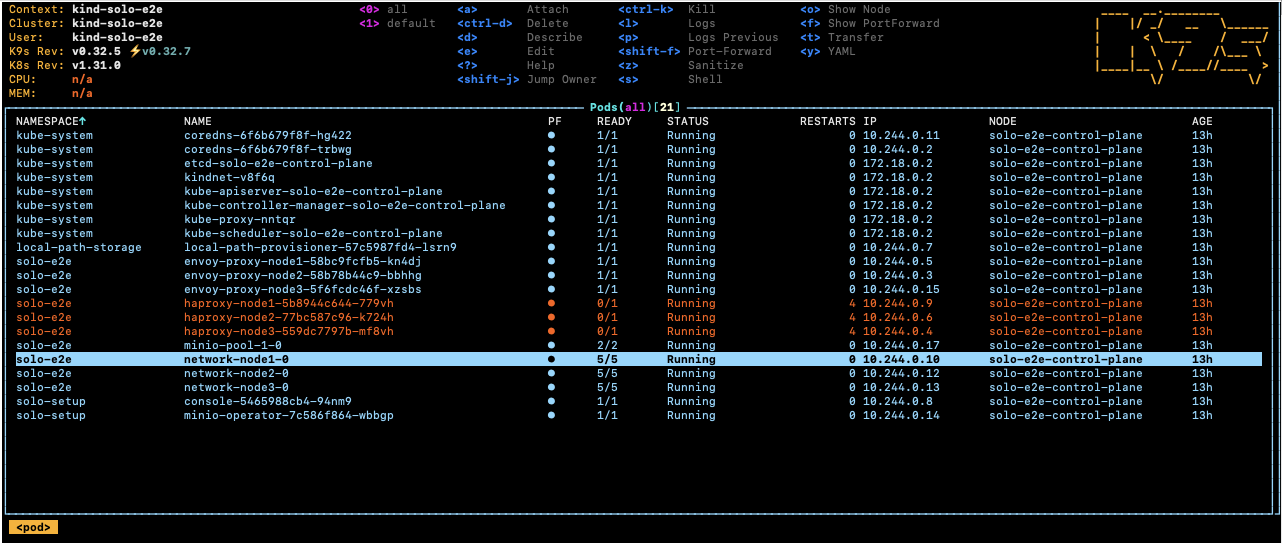This screenshot has width=1282, height=543.
Task: Click port-forward dot for minio-pool-1-0 row
Action: click(x=551, y=345)
